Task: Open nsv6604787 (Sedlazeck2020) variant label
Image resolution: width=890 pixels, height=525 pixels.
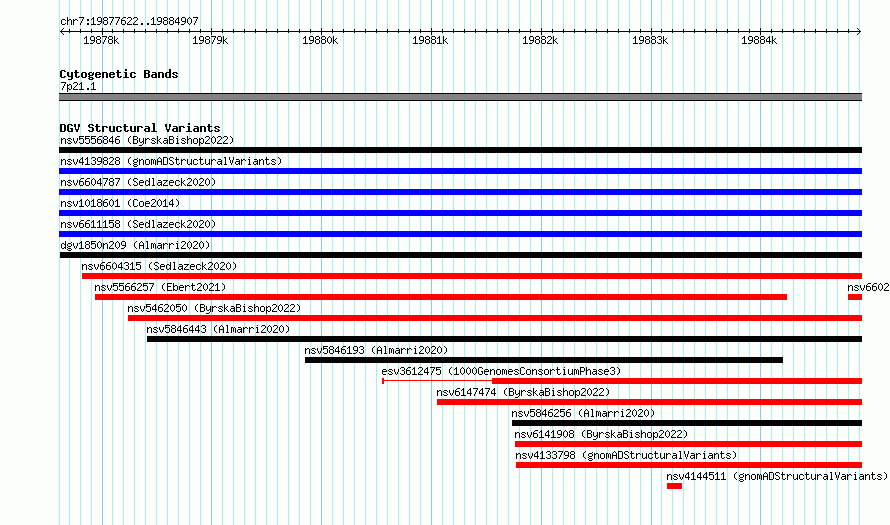Action: (x=138, y=182)
